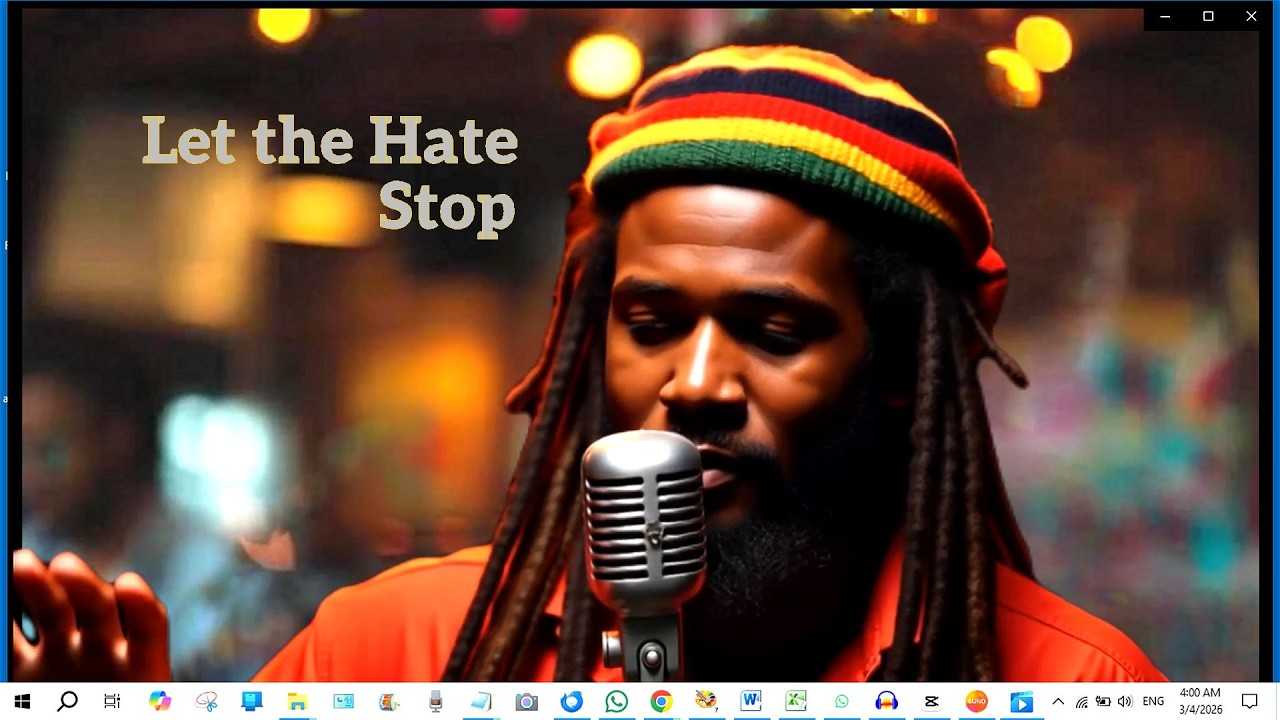Open the film-reel media app in taskbar
Screen dimensions: 1280x720
(x=389, y=701)
